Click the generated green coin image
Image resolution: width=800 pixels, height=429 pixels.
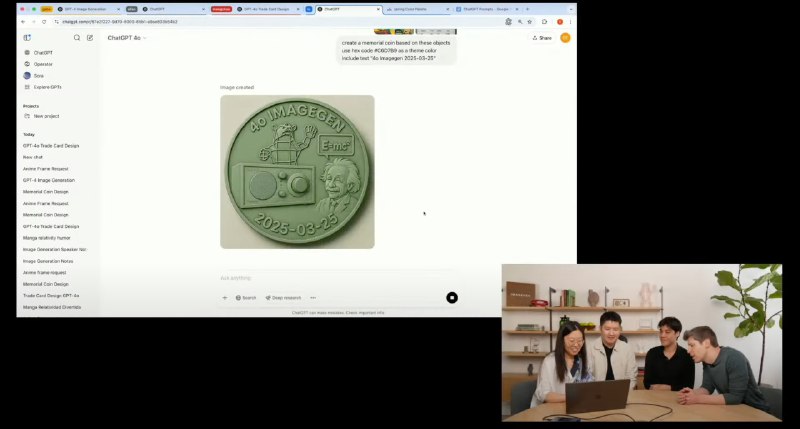click(297, 172)
